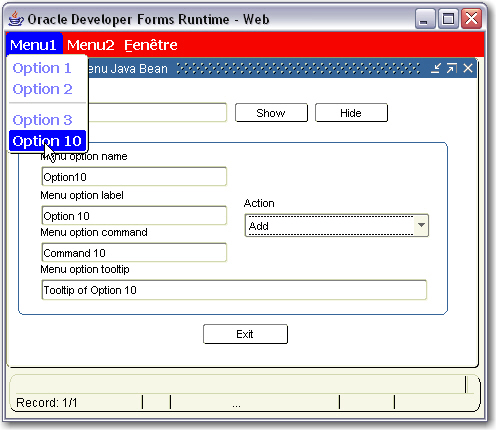Close the Oracle Forms Runtime window
Screen dimensions: 496x430
pyautogui.click(x=471, y=19)
